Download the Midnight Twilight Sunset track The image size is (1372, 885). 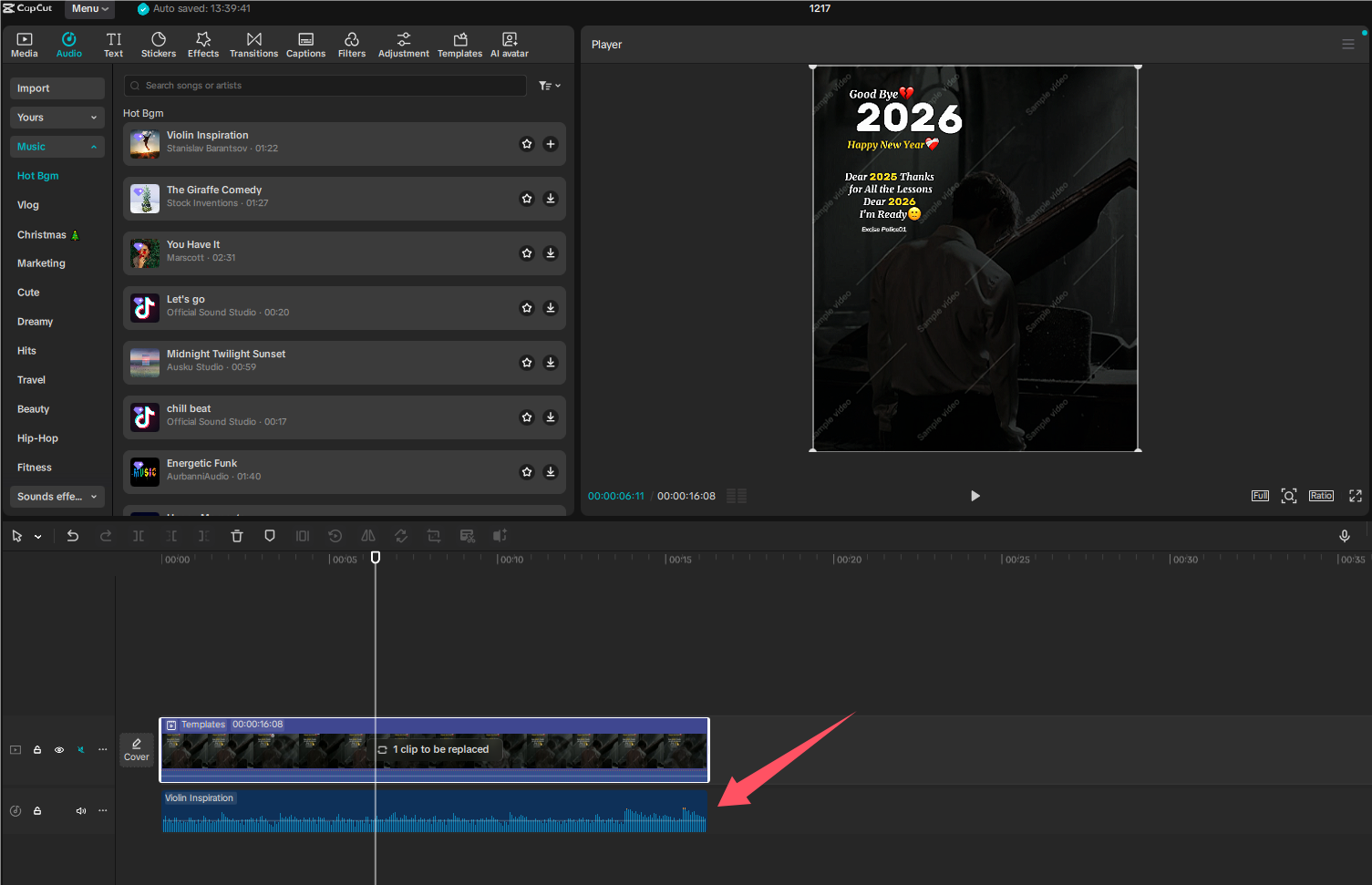pos(551,362)
